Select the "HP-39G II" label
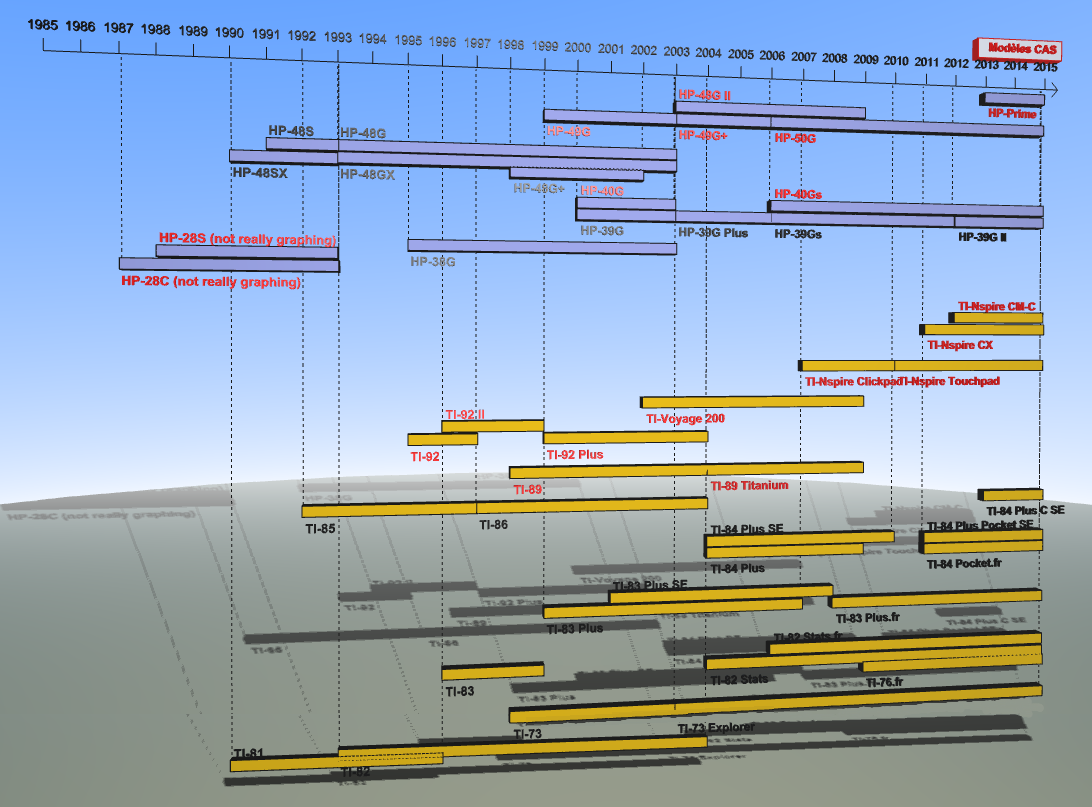1092x807 pixels. pyautogui.click(x=982, y=237)
